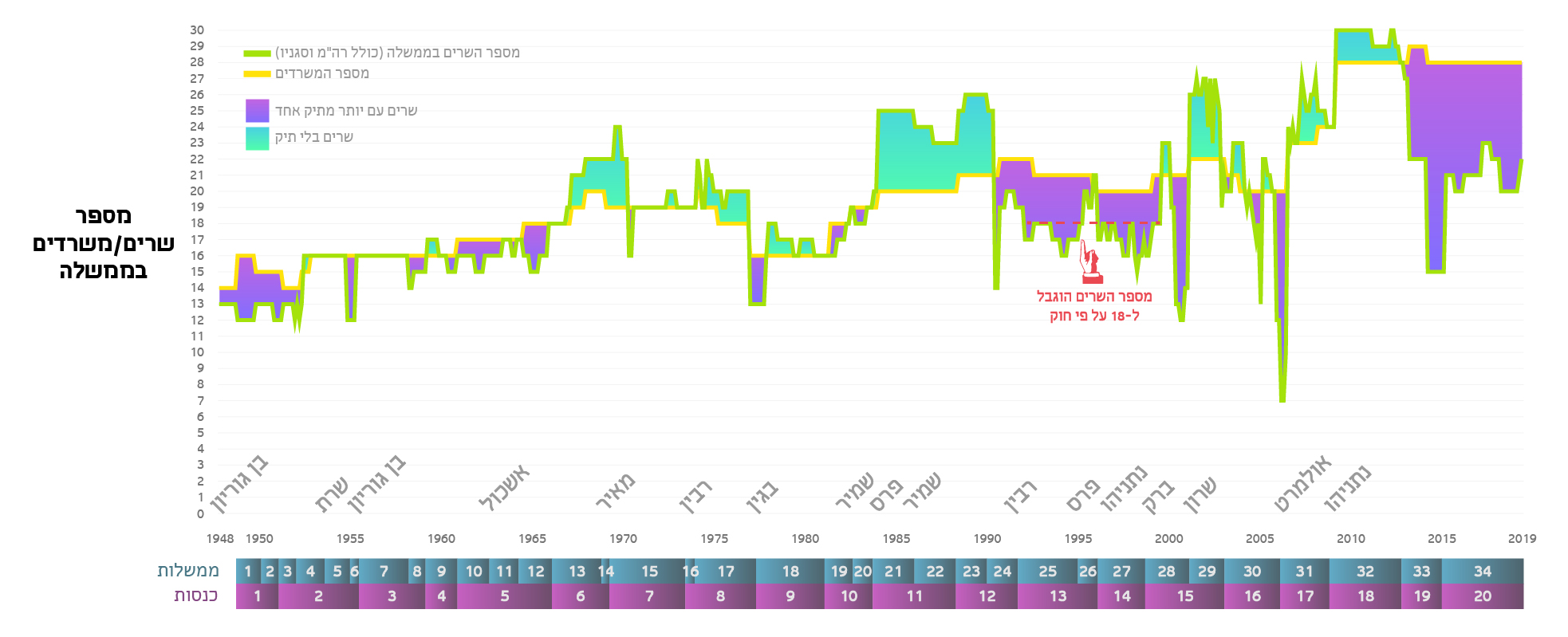Click the red annotation about the 18-minister limit
This screenshot has height=637, width=1568.
coord(1093,306)
